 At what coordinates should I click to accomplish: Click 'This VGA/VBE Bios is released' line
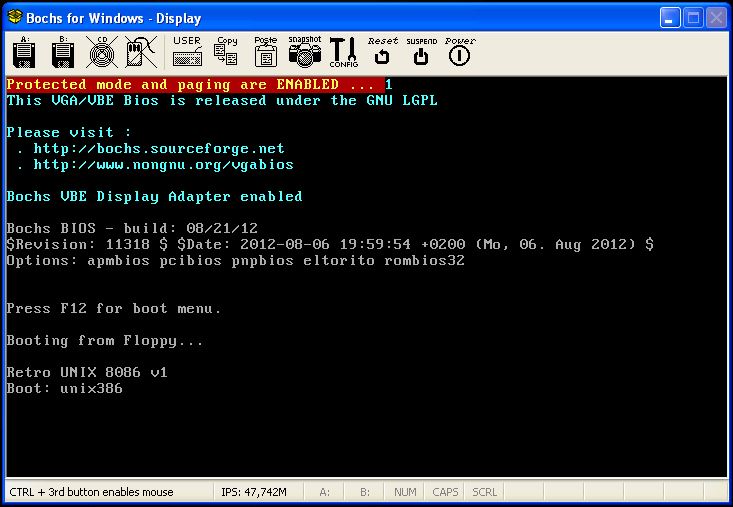point(222,100)
